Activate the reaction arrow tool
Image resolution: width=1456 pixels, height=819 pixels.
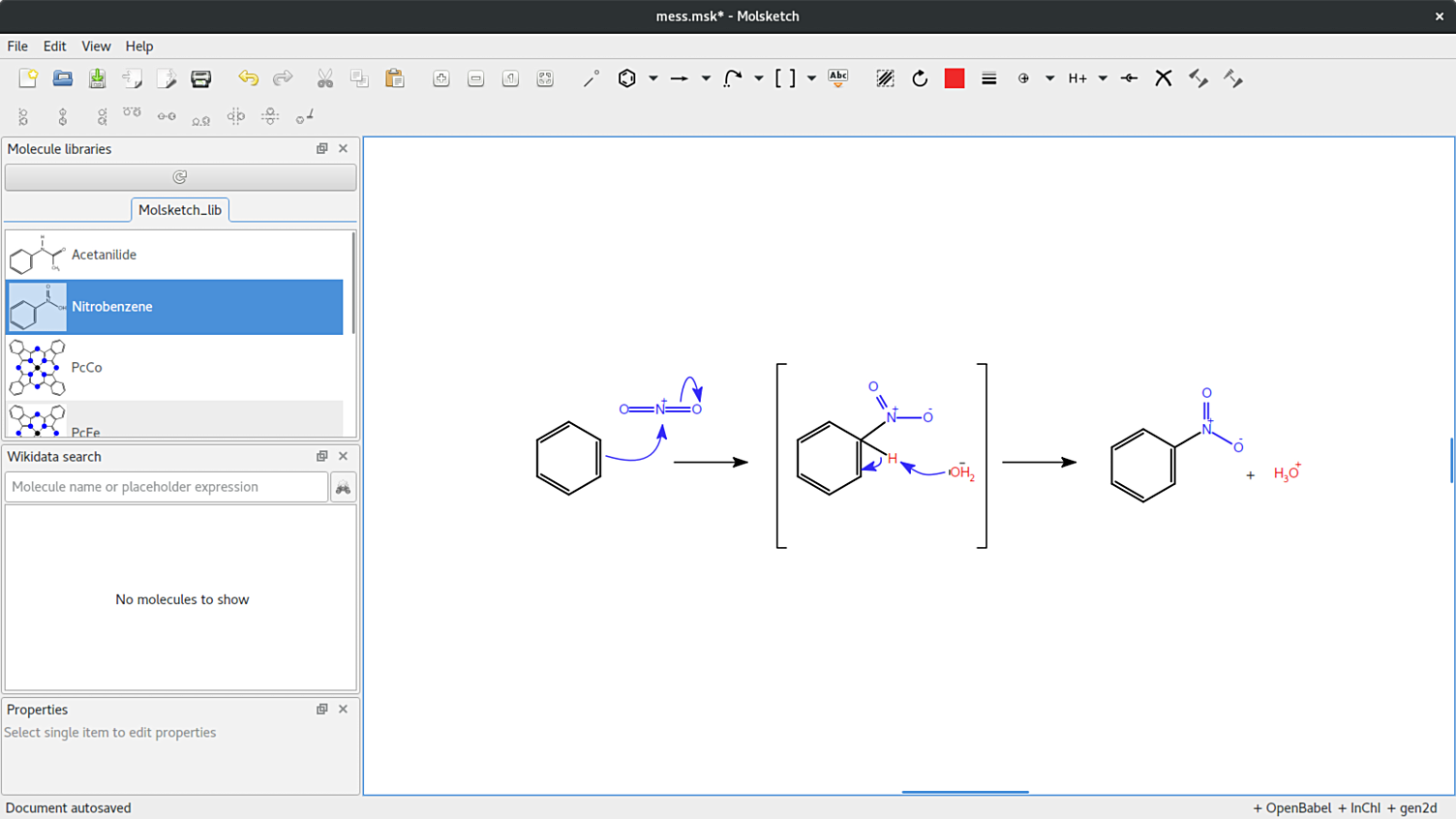point(682,78)
